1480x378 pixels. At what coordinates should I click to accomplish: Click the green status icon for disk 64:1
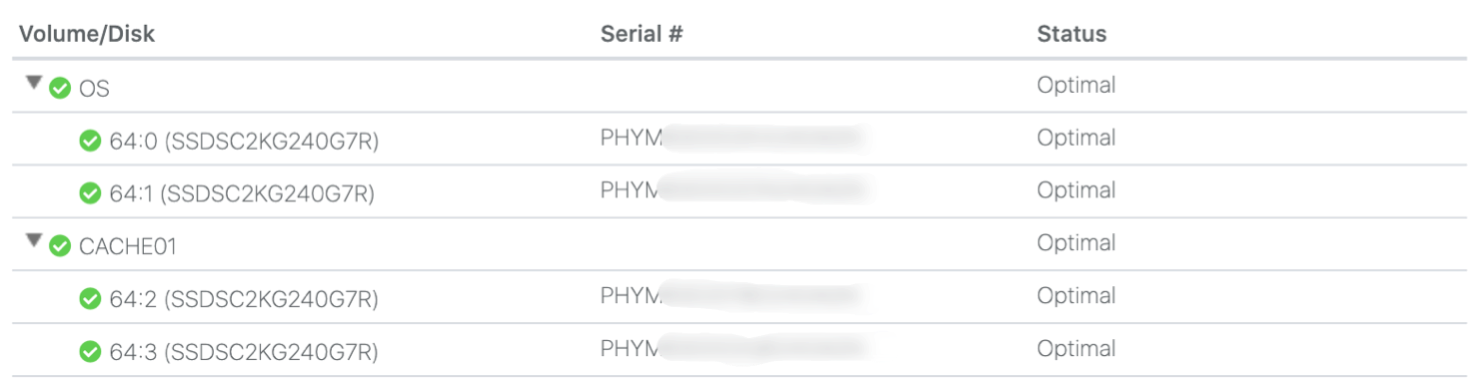[x=90, y=193]
